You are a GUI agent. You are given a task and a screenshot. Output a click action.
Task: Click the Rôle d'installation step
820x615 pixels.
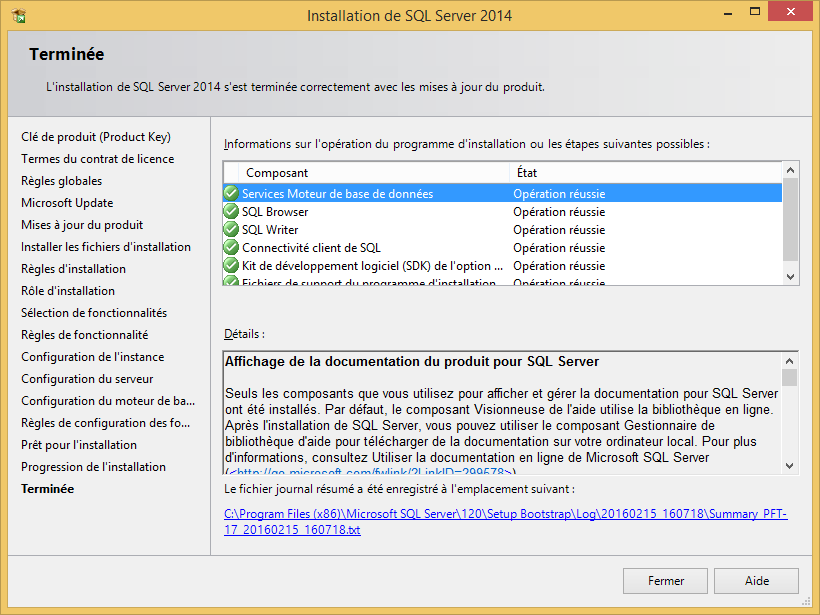pos(67,290)
